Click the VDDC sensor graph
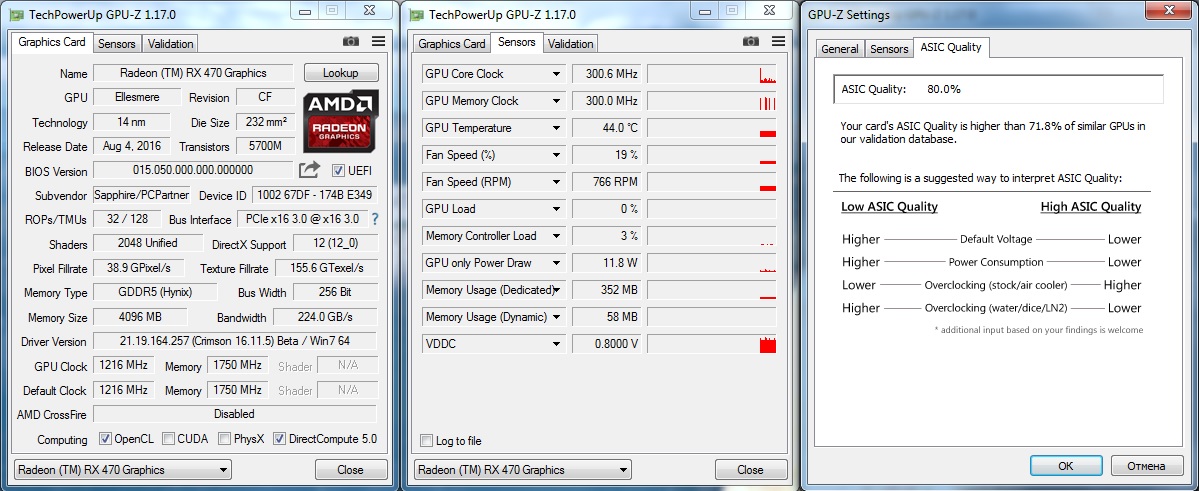Screen dimensions: 1199x491 (x=712, y=344)
